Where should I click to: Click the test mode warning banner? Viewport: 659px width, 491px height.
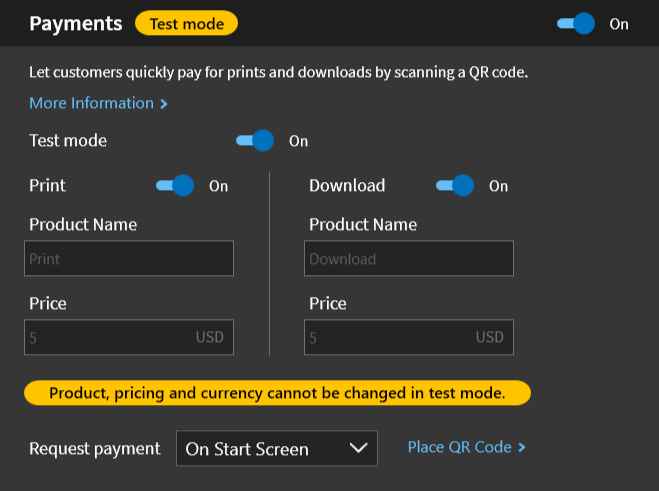(x=277, y=393)
